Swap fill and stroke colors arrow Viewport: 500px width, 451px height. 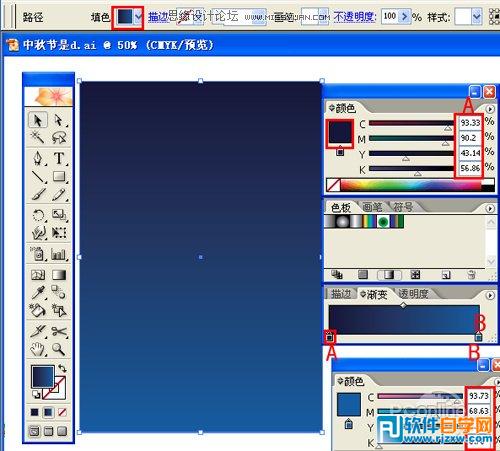click(x=62, y=368)
